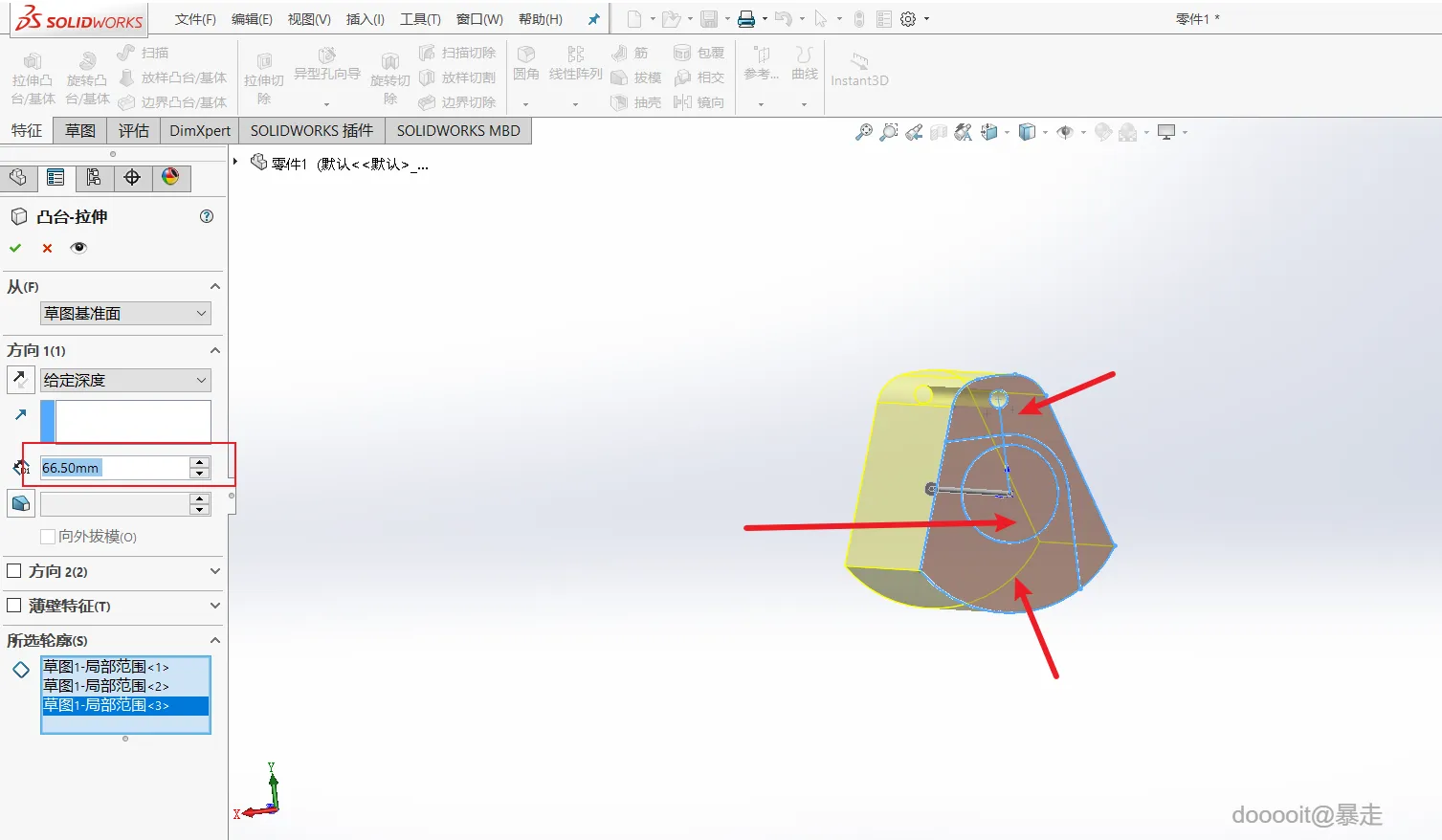Open the ConfigurationManager tab icon
1442x840 pixels.
pyautogui.click(x=94, y=177)
